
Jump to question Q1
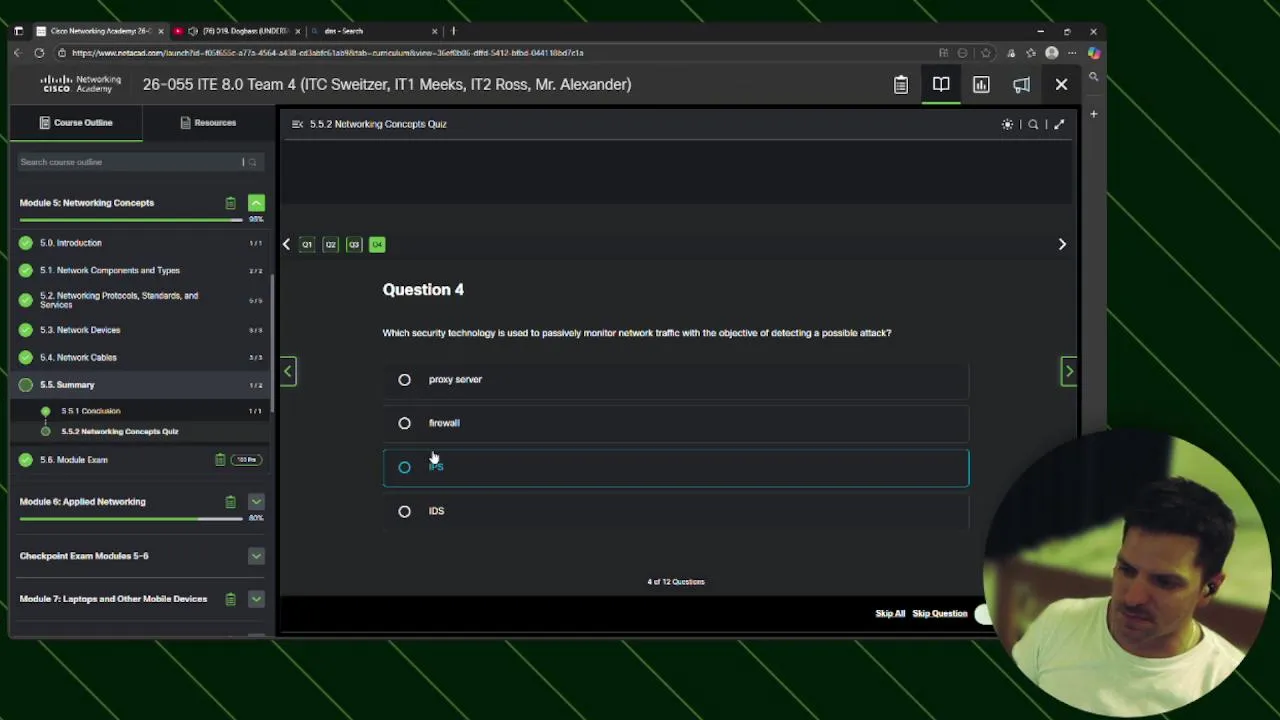(x=307, y=245)
